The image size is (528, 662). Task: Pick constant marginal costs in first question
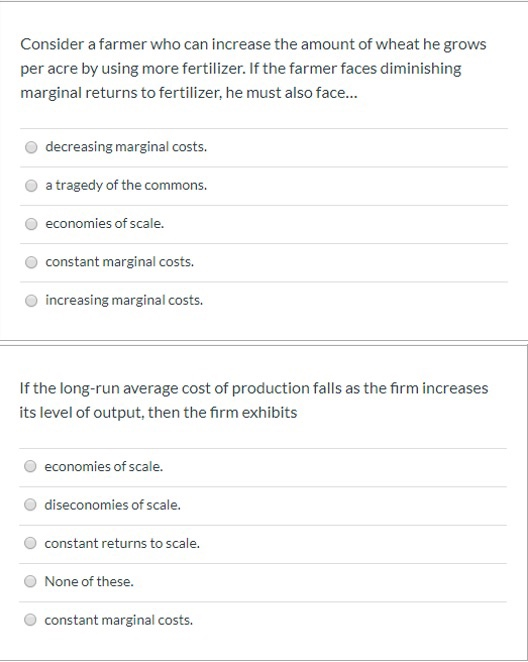click(x=31, y=262)
